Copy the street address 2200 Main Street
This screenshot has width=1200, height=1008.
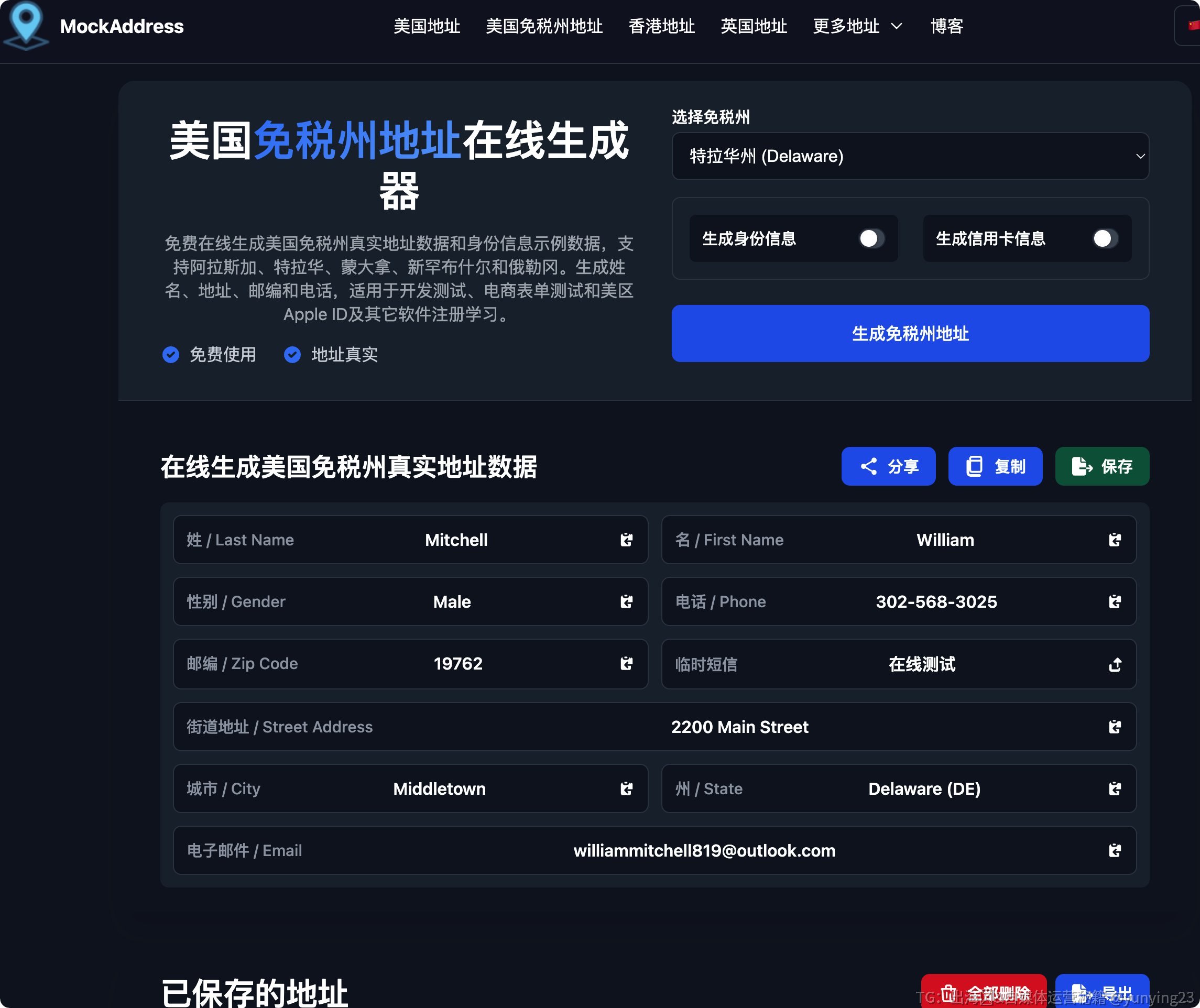1115,727
